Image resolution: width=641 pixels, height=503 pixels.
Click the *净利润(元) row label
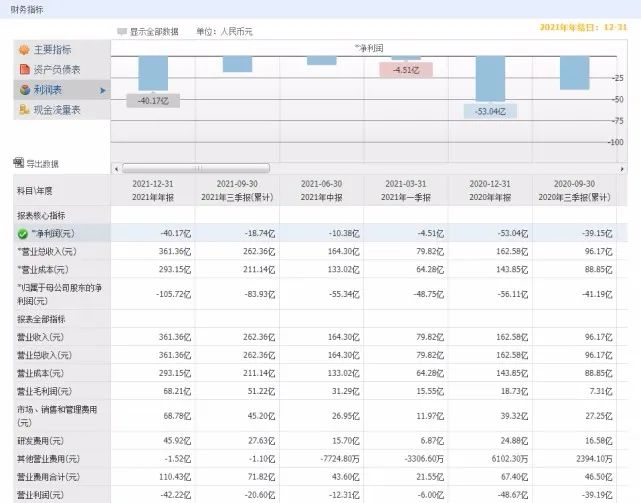53,234
